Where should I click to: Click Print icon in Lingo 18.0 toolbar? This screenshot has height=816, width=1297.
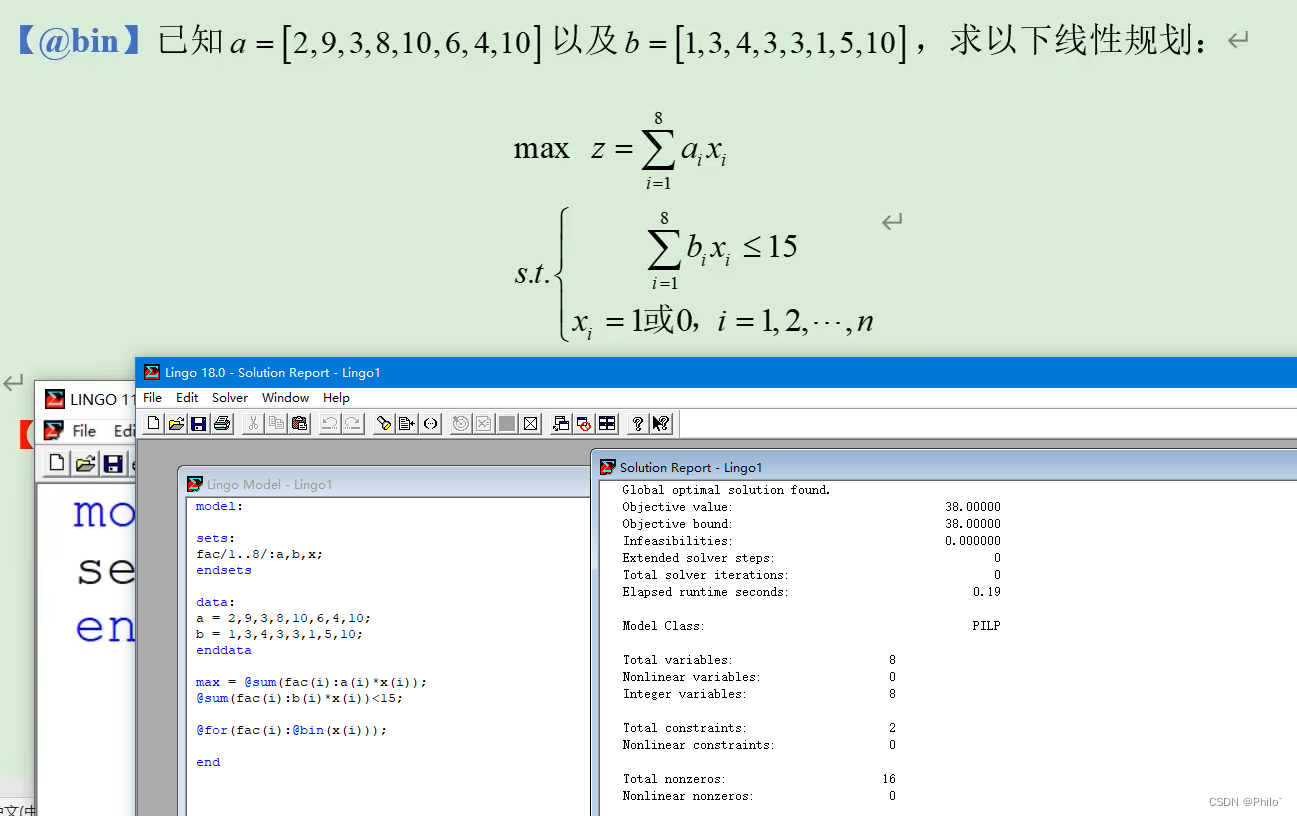point(222,424)
